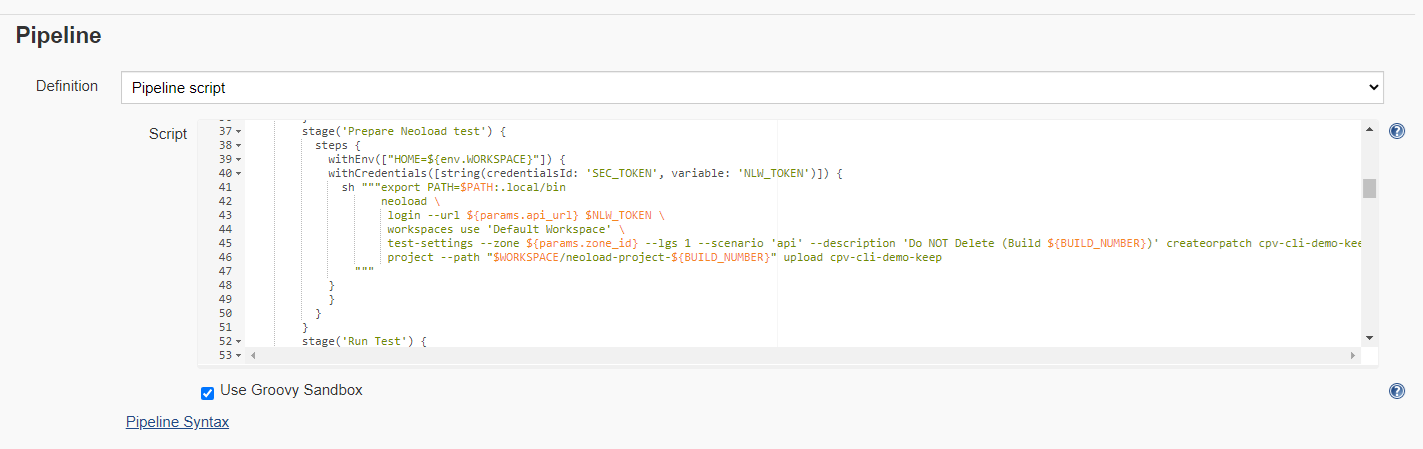Fold the steps block at line 38
This screenshot has height=449, width=1423.
click(239, 146)
